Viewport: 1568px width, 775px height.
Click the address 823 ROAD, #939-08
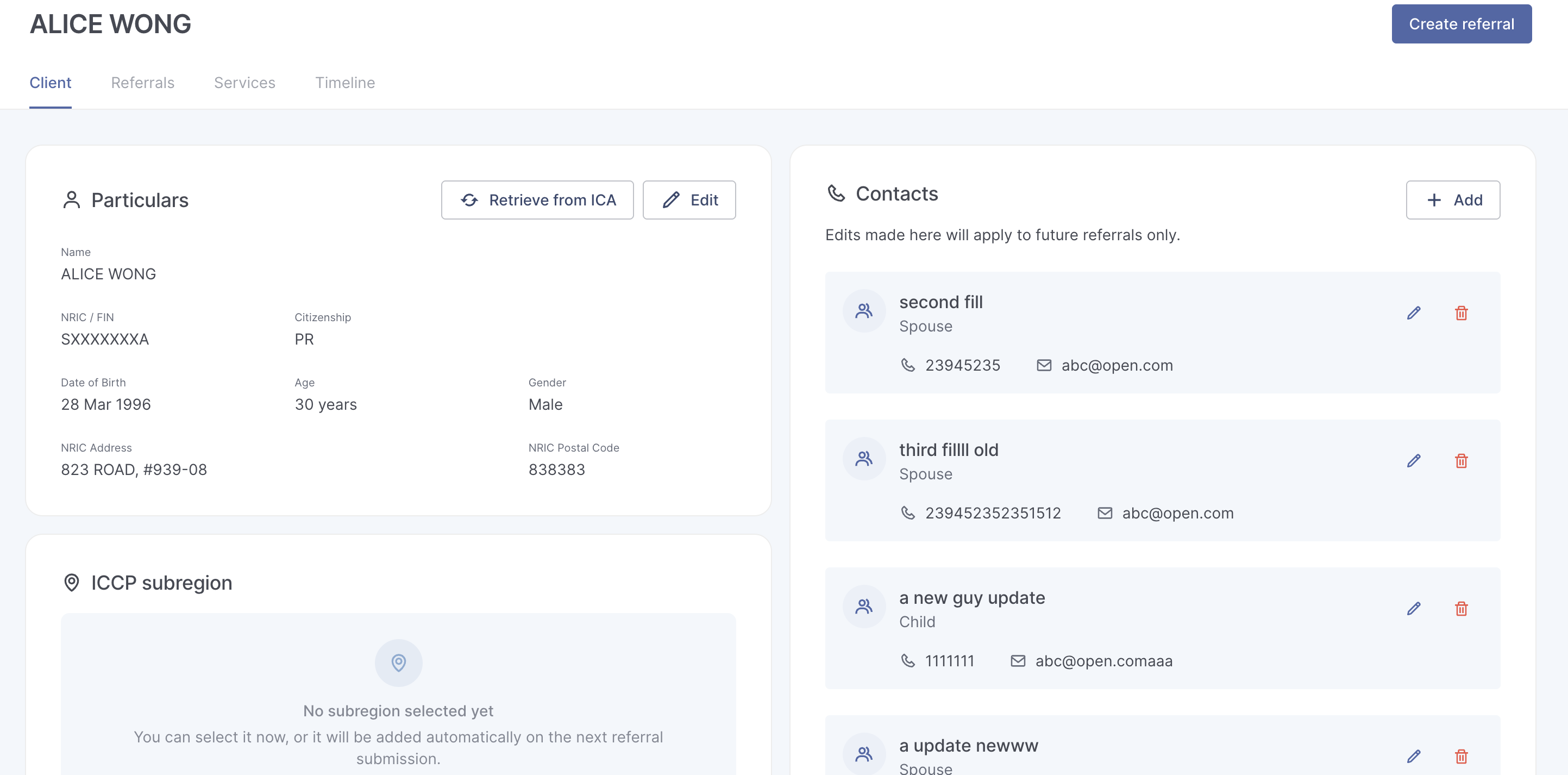tap(134, 470)
